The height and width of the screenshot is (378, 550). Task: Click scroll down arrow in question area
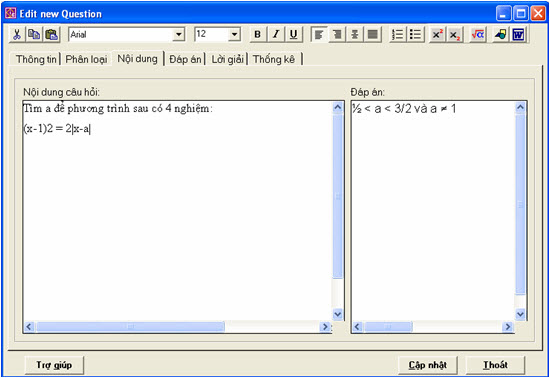[338, 314]
